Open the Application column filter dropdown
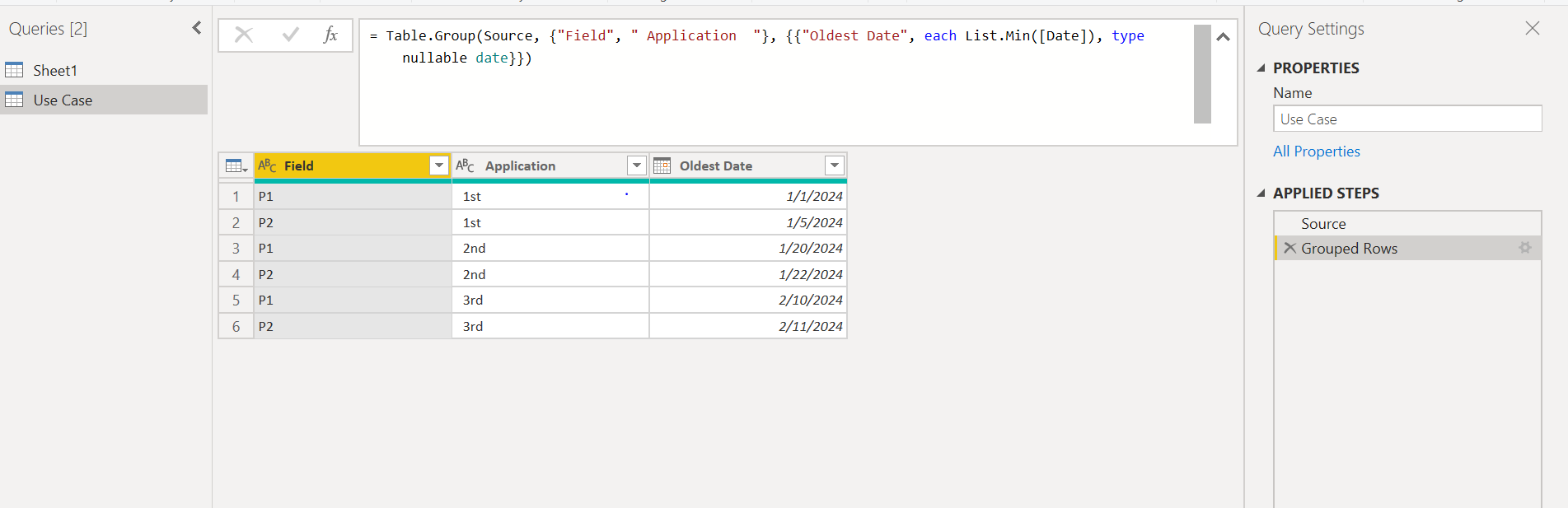 pyautogui.click(x=637, y=165)
